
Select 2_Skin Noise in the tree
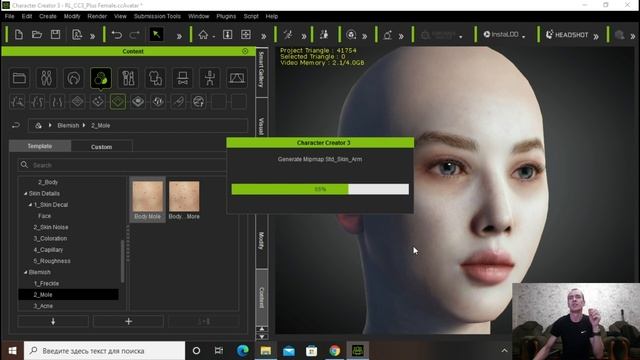tap(51, 227)
